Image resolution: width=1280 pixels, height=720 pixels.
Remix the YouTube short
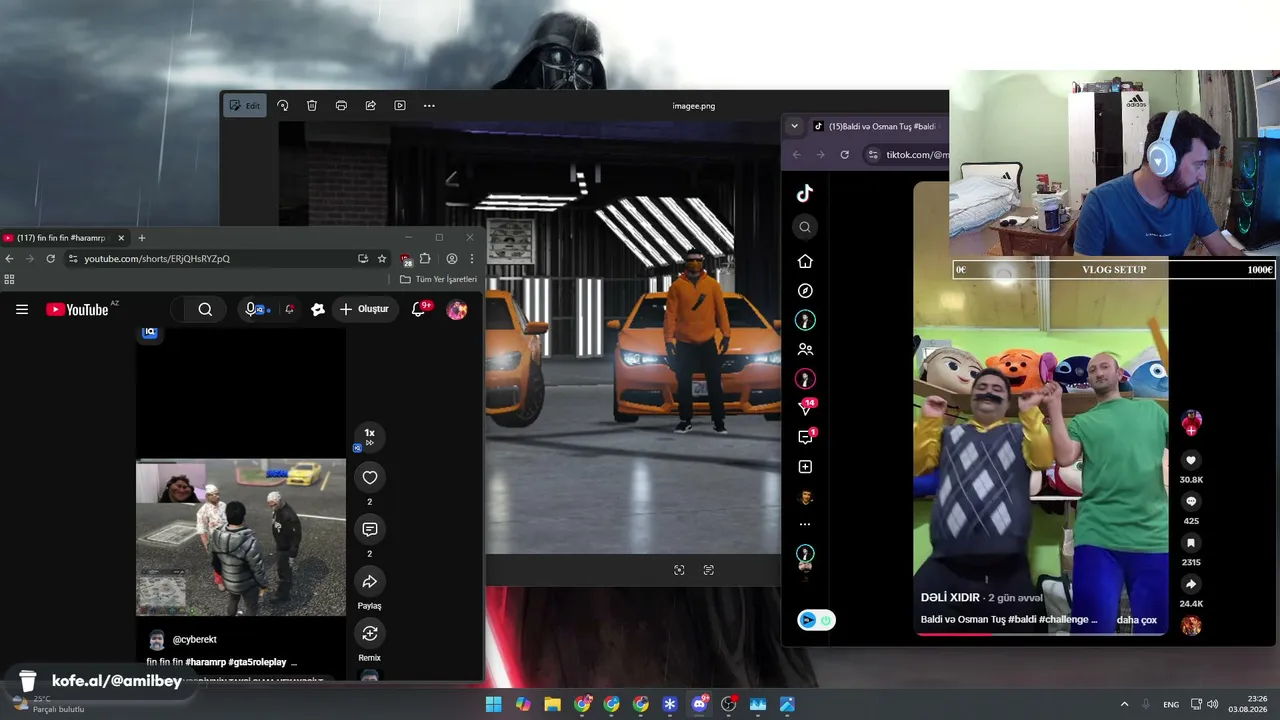(370, 634)
